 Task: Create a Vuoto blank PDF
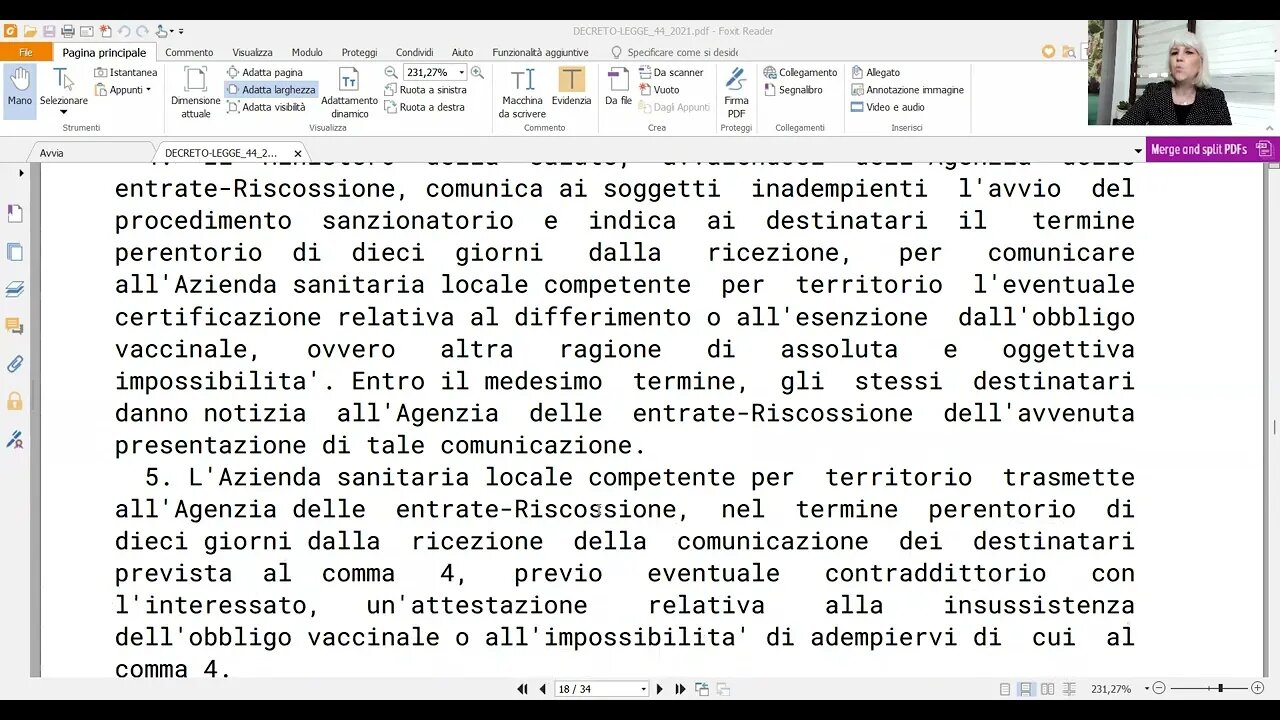(x=660, y=89)
